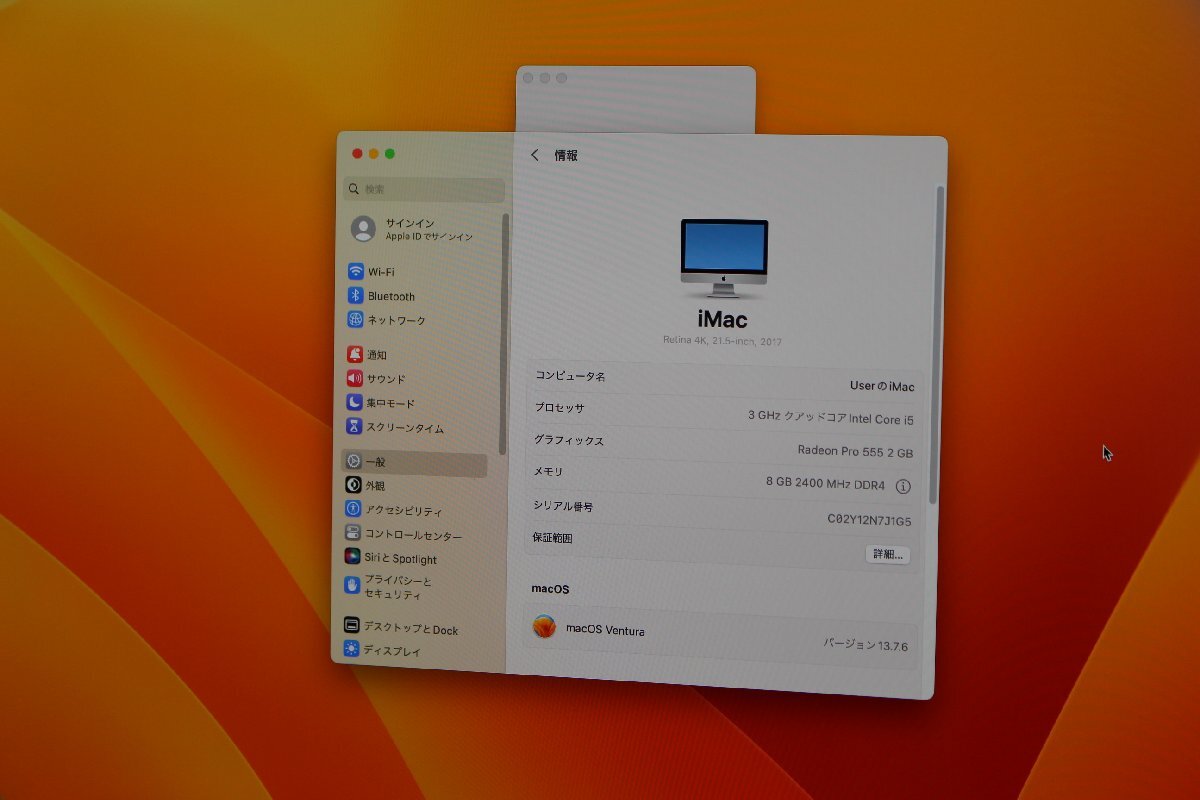
Task: Select the 外観 label in sidebar
Action: 375,486
